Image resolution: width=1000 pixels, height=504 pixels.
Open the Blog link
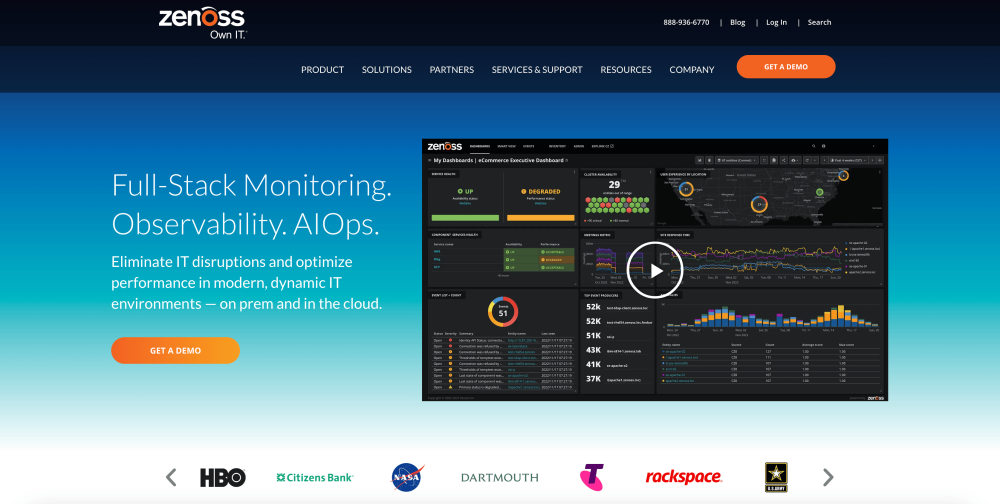(x=738, y=22)
